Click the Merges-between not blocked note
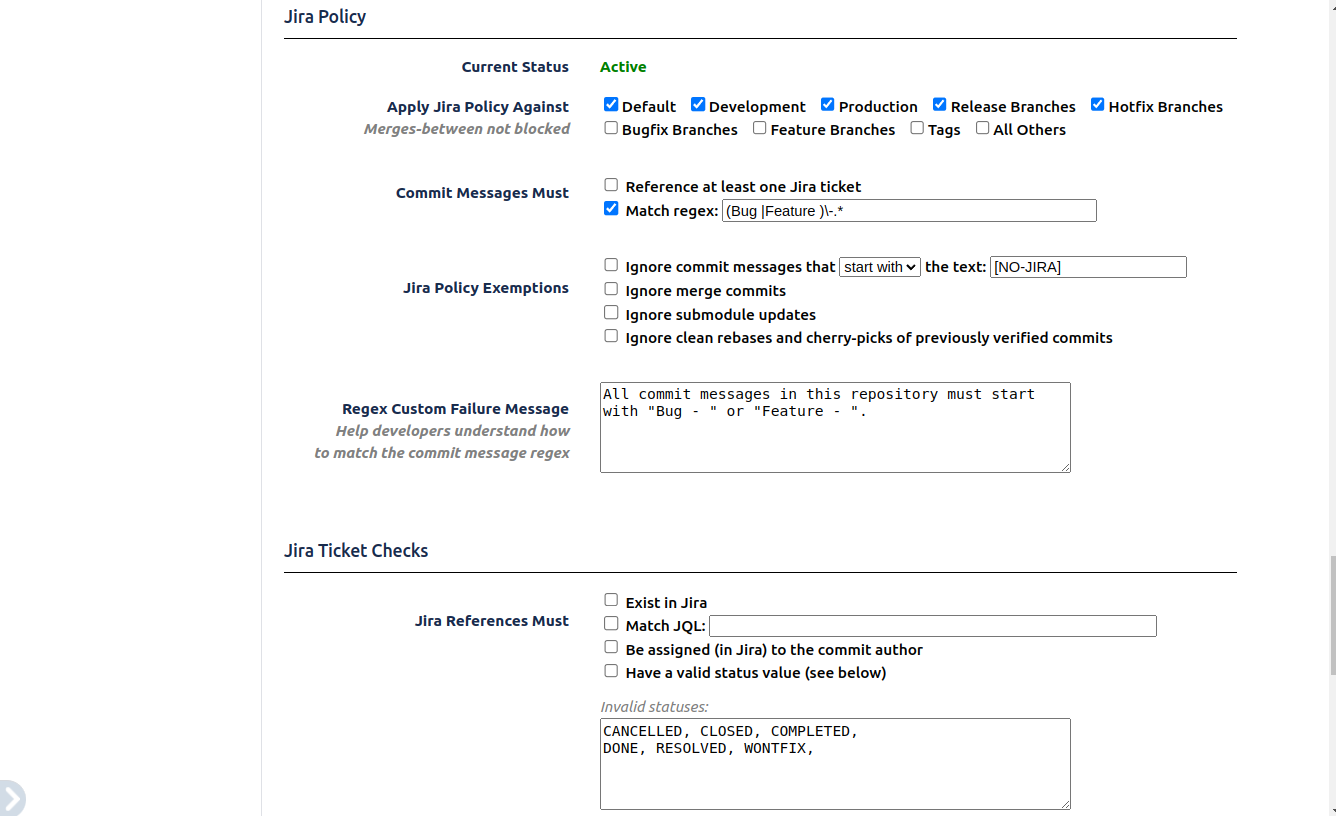1336x816 pixels. (467, 129)
